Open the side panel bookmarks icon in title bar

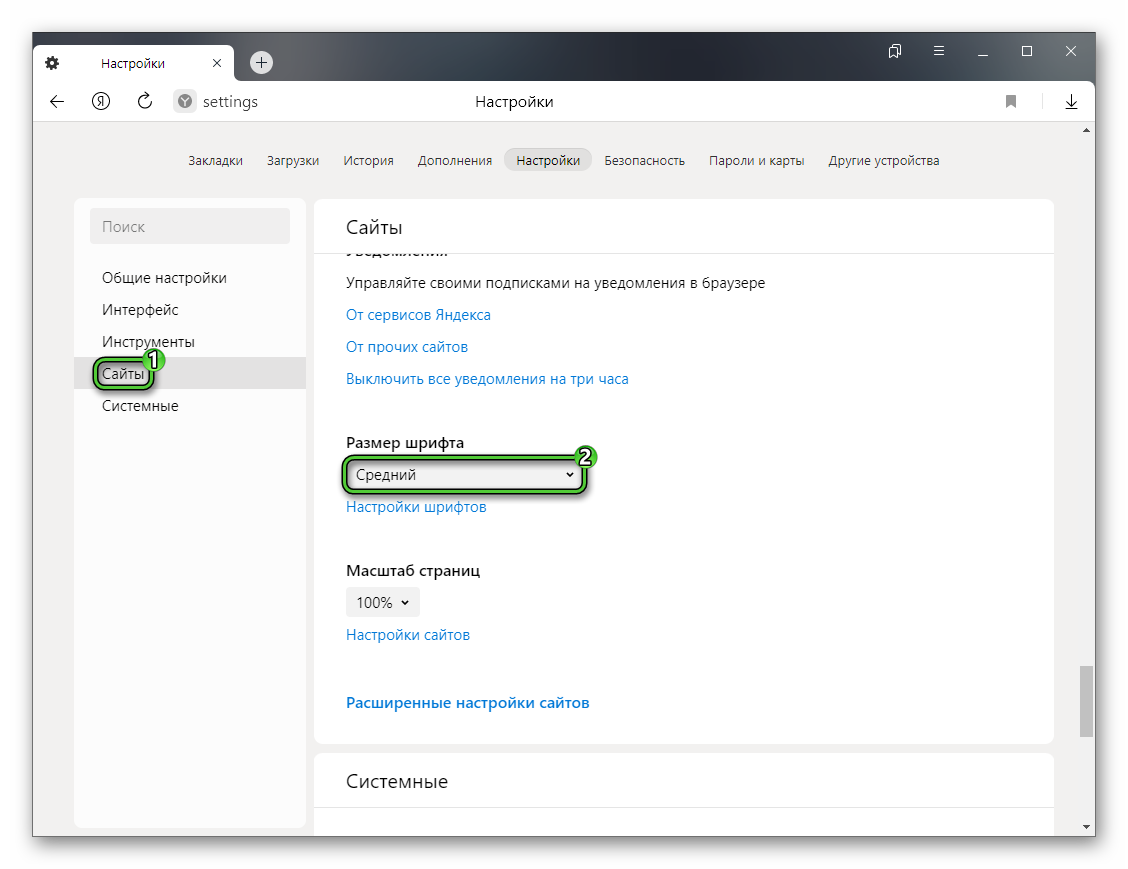click(895, 51)
